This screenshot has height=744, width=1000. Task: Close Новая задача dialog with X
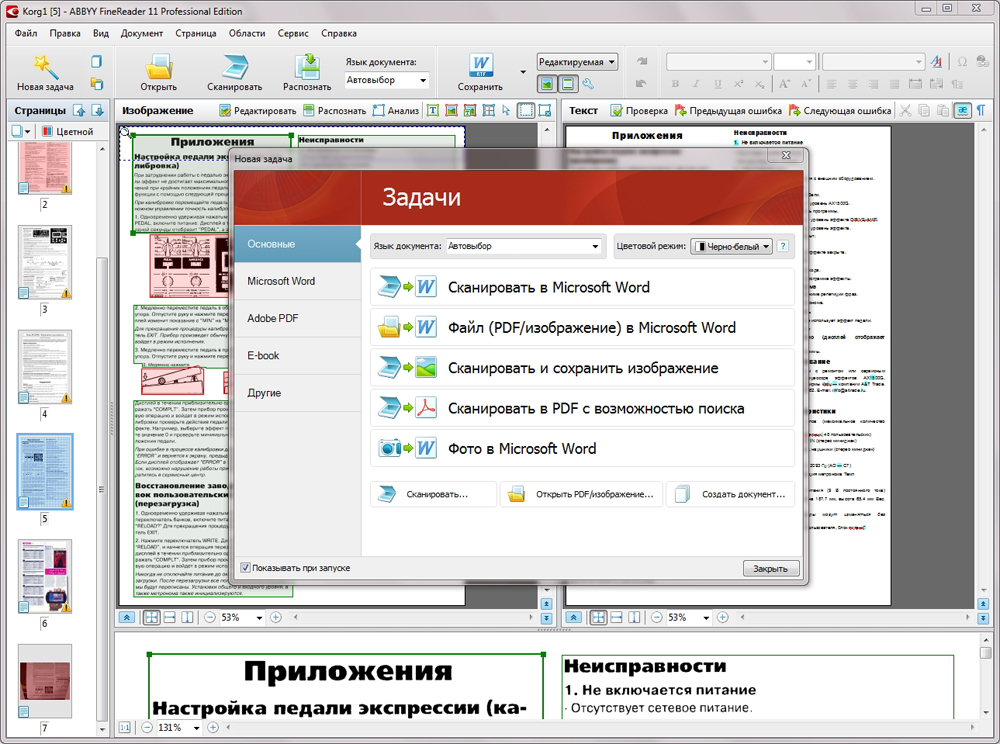pyautogui.click(x=786, y=156)
